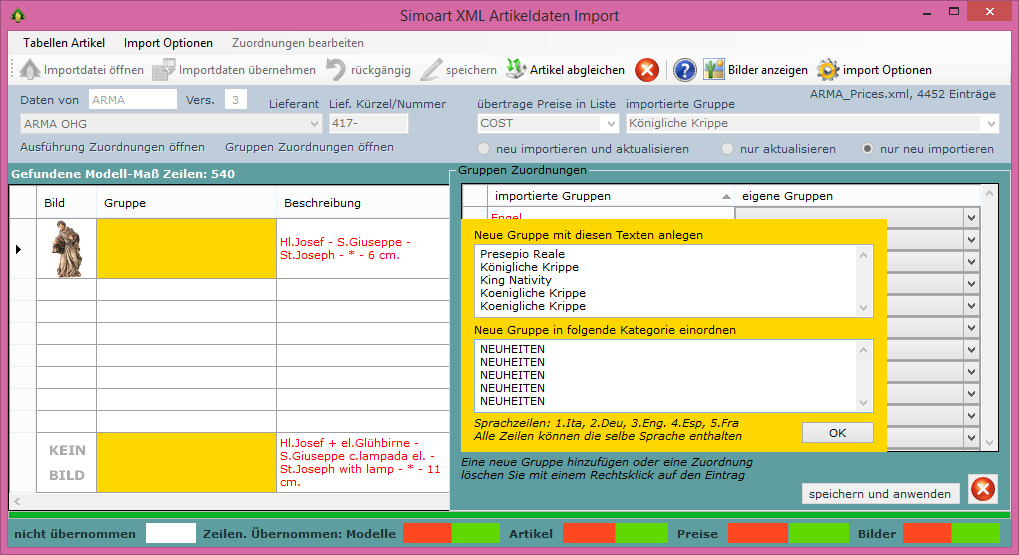Open ARMA OHG Lieferant dropdown
Image resolution: width=1019 pixels, height=555 pixels.
click(x=314, y=123)
